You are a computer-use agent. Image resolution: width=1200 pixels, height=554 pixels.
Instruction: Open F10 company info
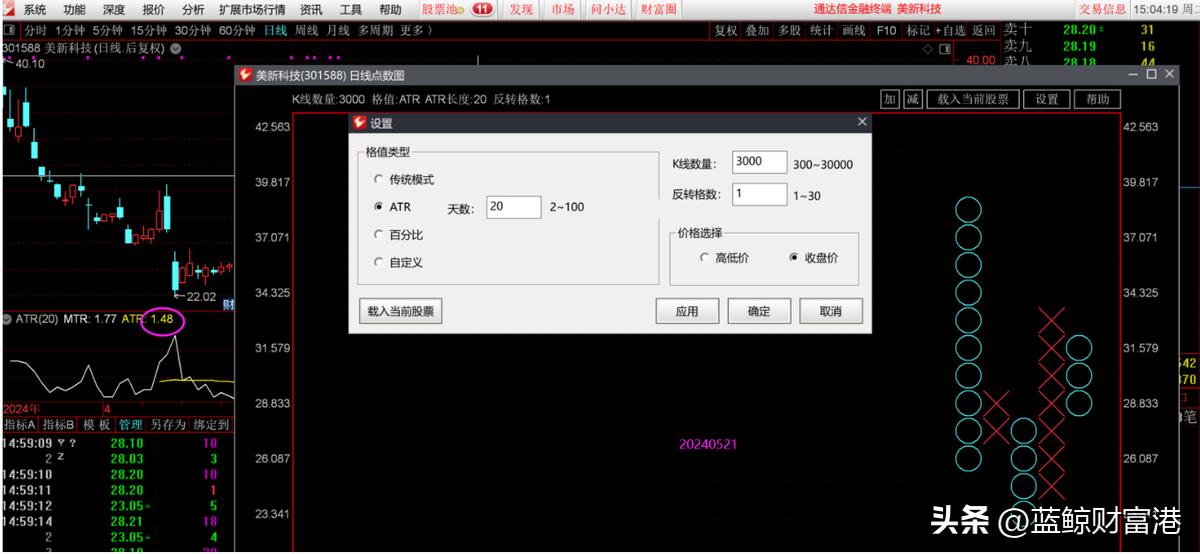886,31
